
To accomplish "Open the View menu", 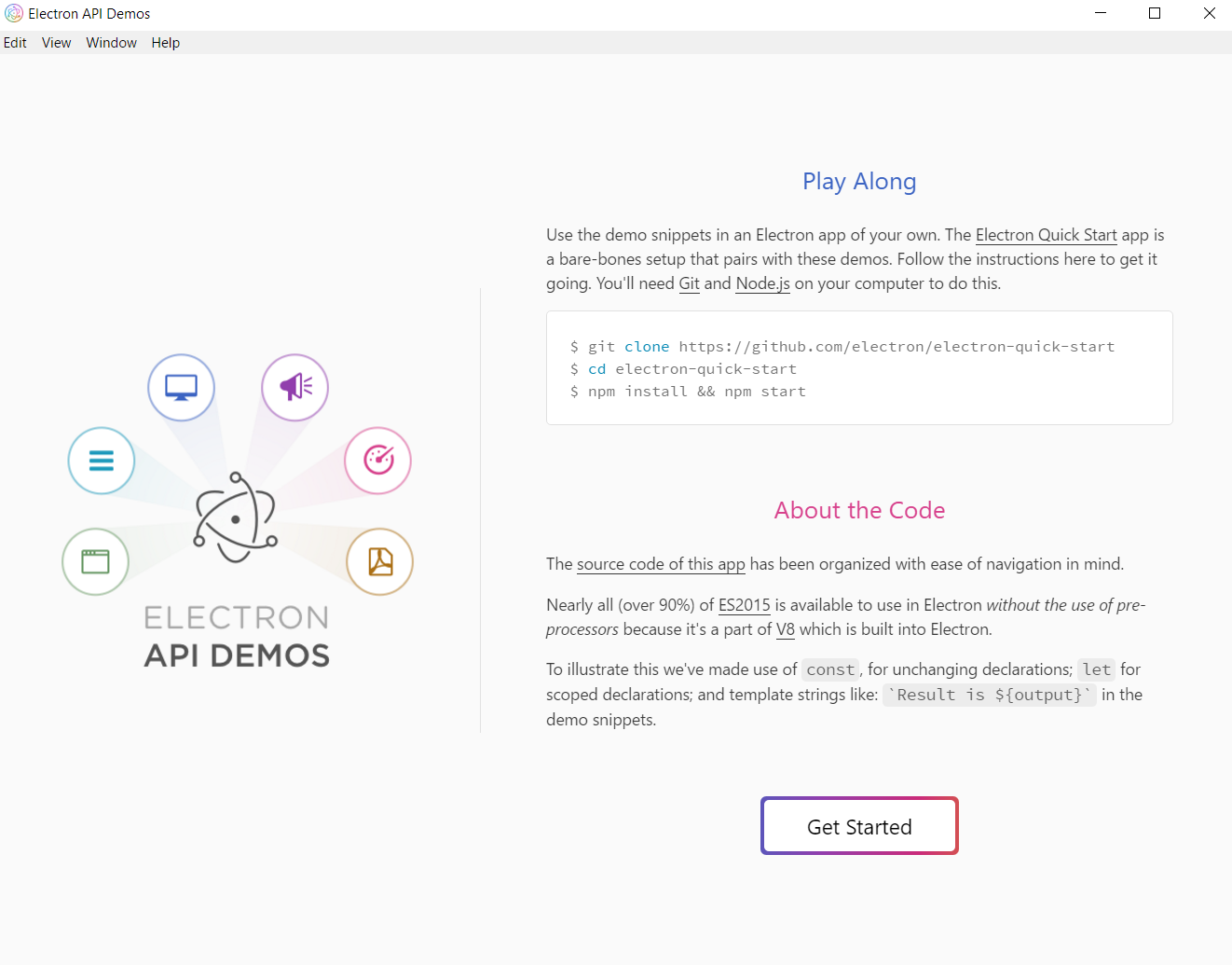I will click(56, 42).
